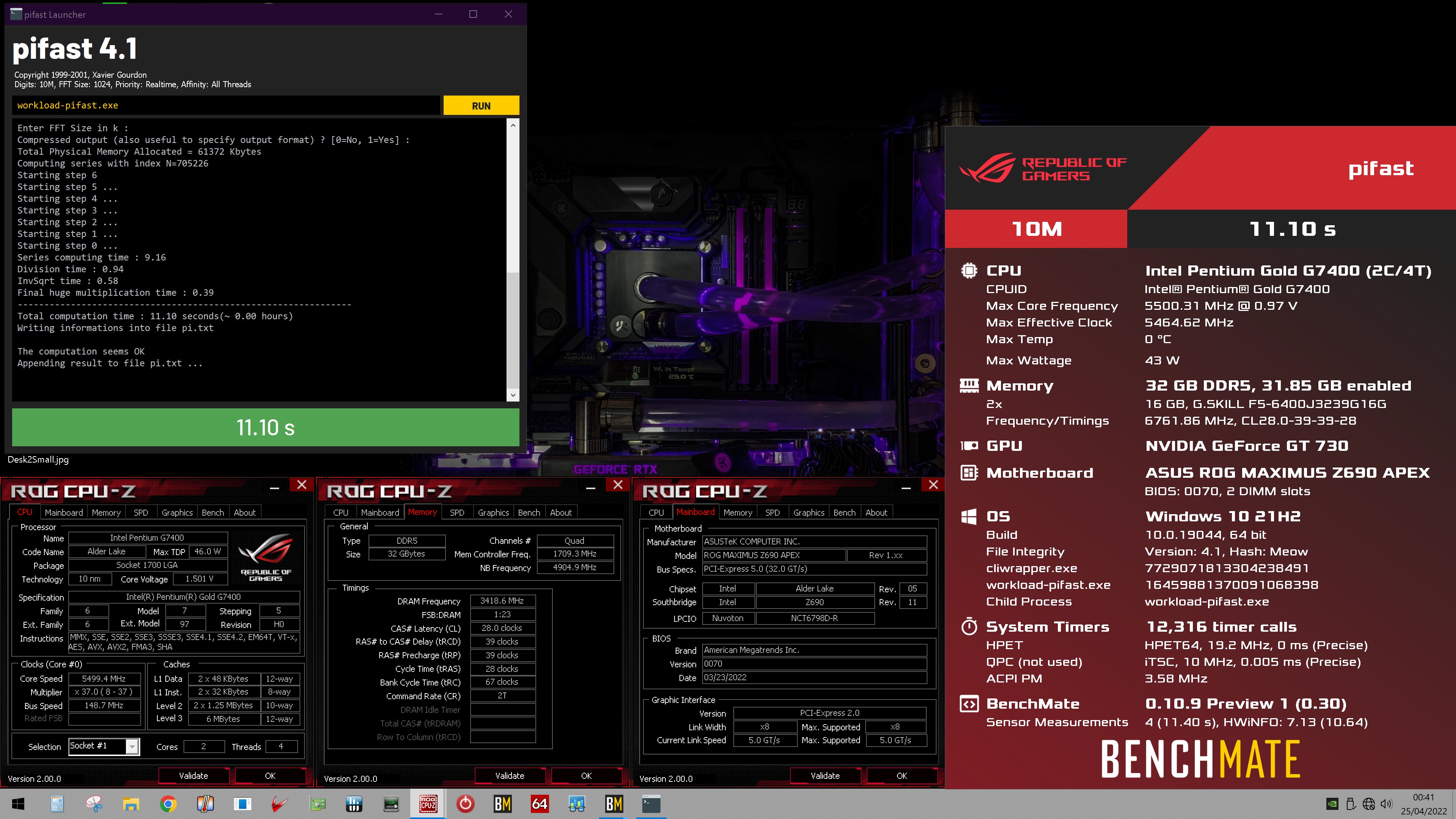This screenshot has width=1456, height=819.
Task: Click OK in the right CPU-Z window
Action: [902, 775]
